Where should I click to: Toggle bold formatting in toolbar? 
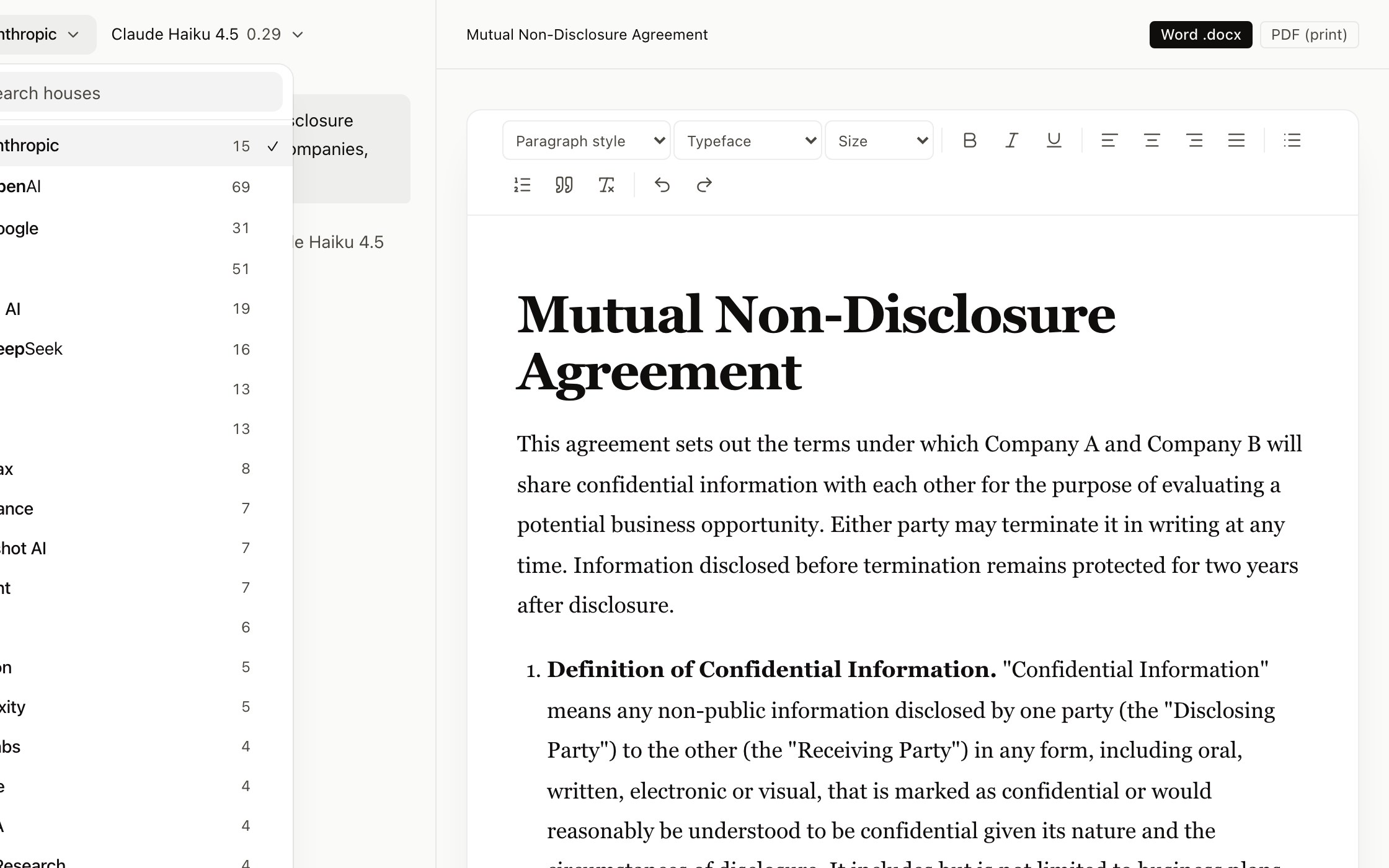click(970, 141)
